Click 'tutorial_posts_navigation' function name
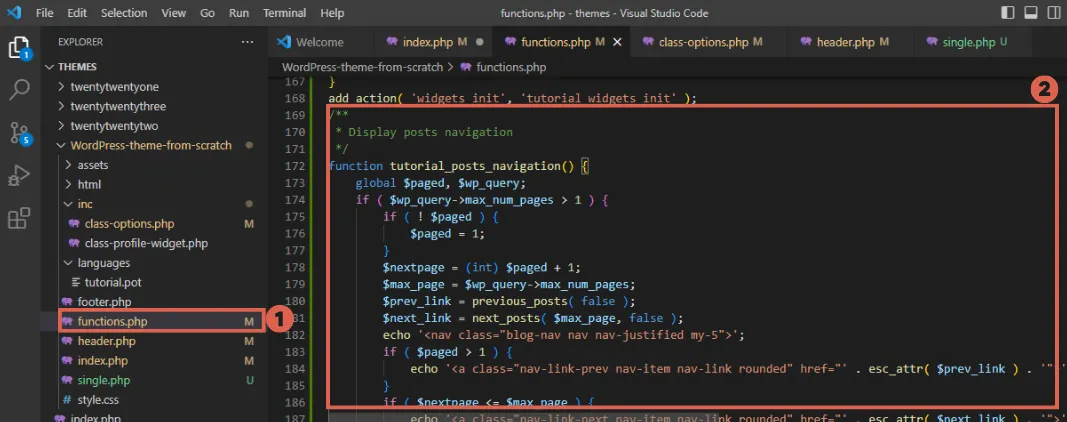Image resolution: width=1067 pixels, height=422 pixels. (475, 166)
